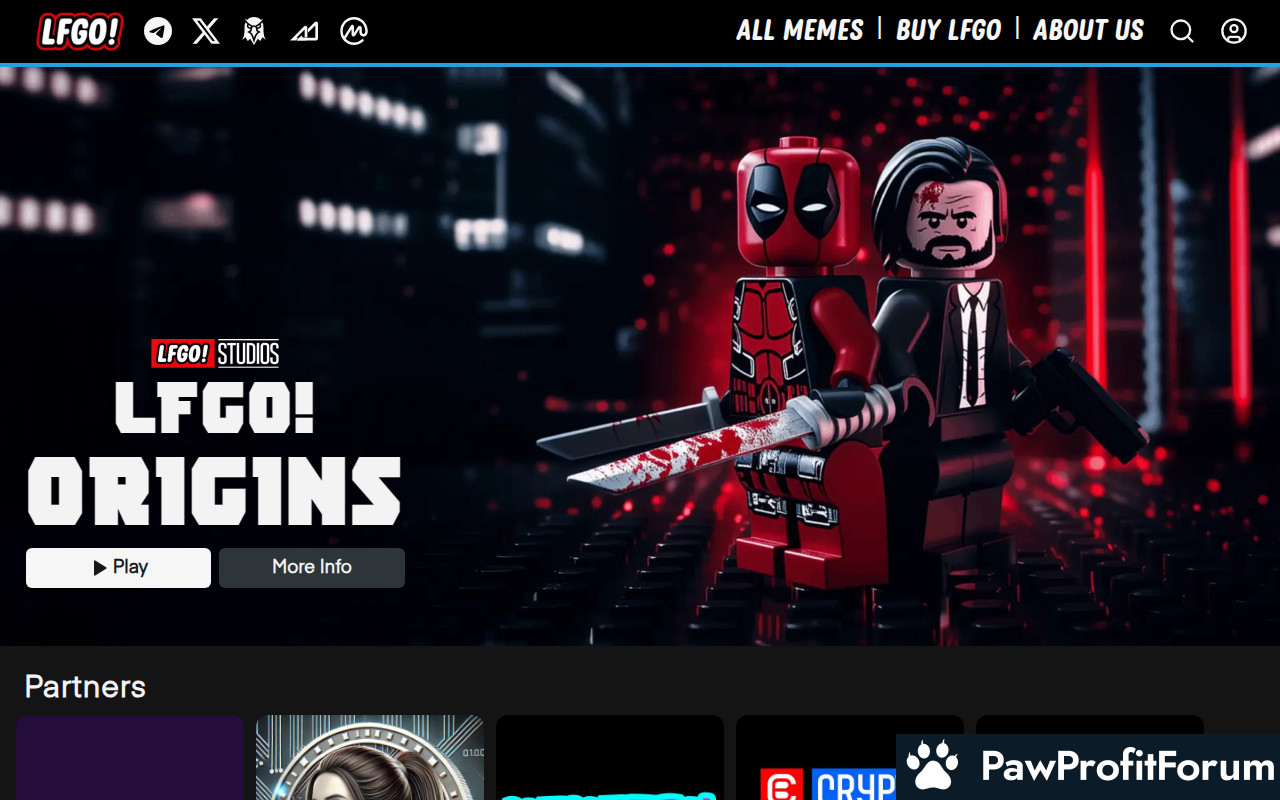This screenshot has width=1280, height=800.
Task: Navigate to ABOUT US page
Action: (x=1088, y=31)
